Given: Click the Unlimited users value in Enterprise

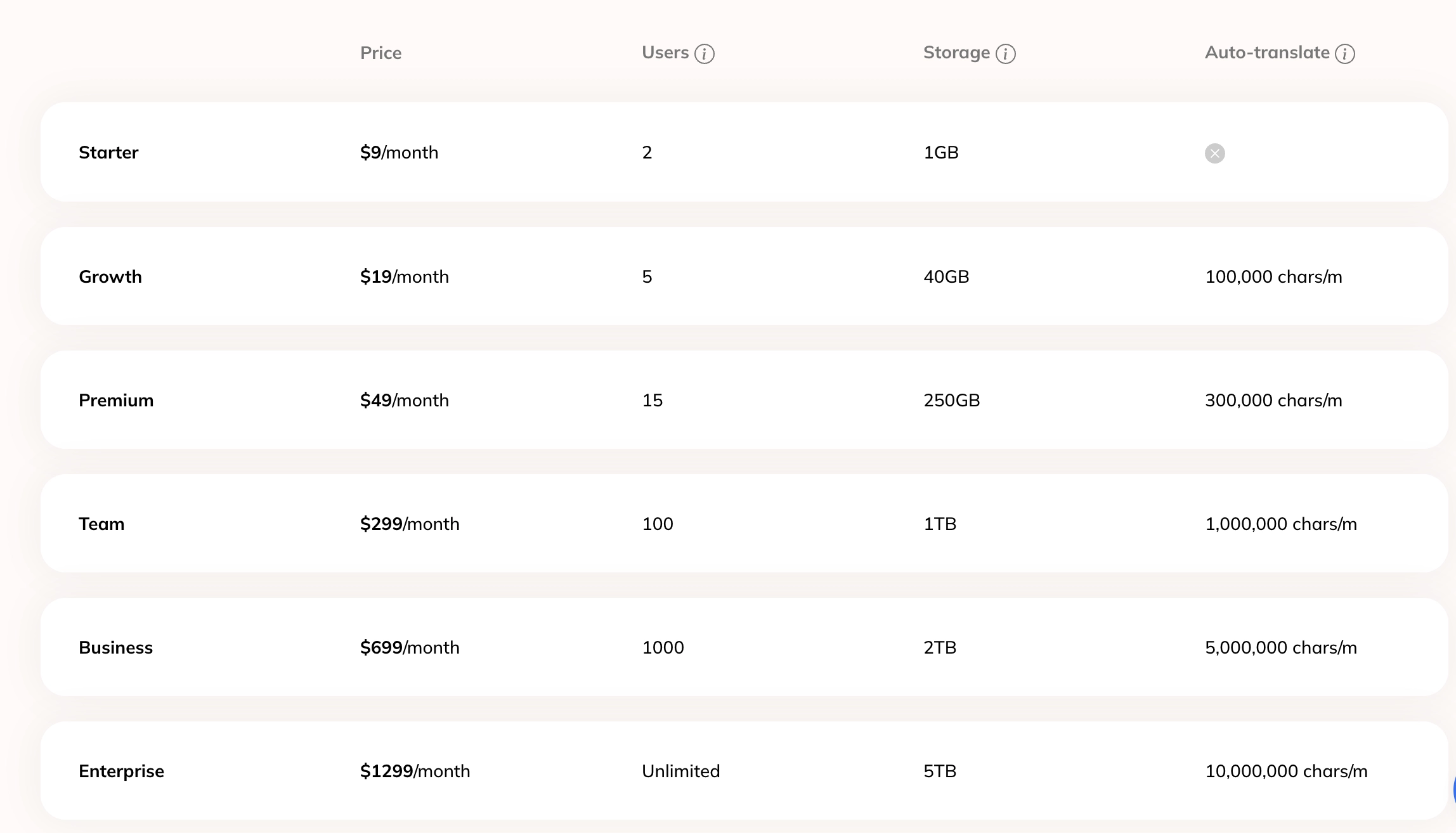Looking at the screenshot, I should [680, 771].
